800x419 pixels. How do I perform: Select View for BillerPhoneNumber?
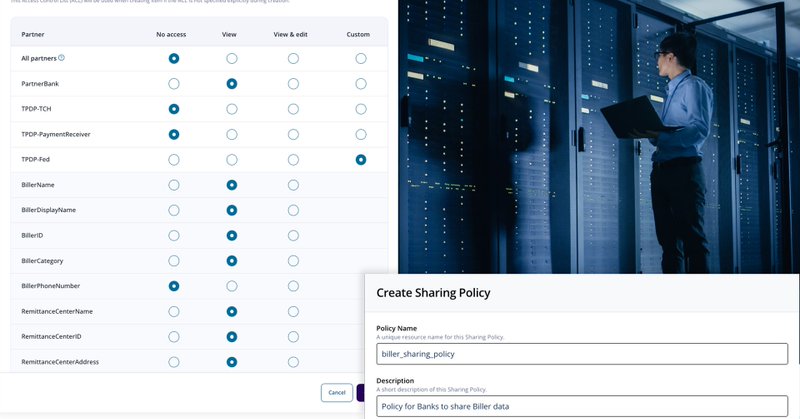coord(232,286)
